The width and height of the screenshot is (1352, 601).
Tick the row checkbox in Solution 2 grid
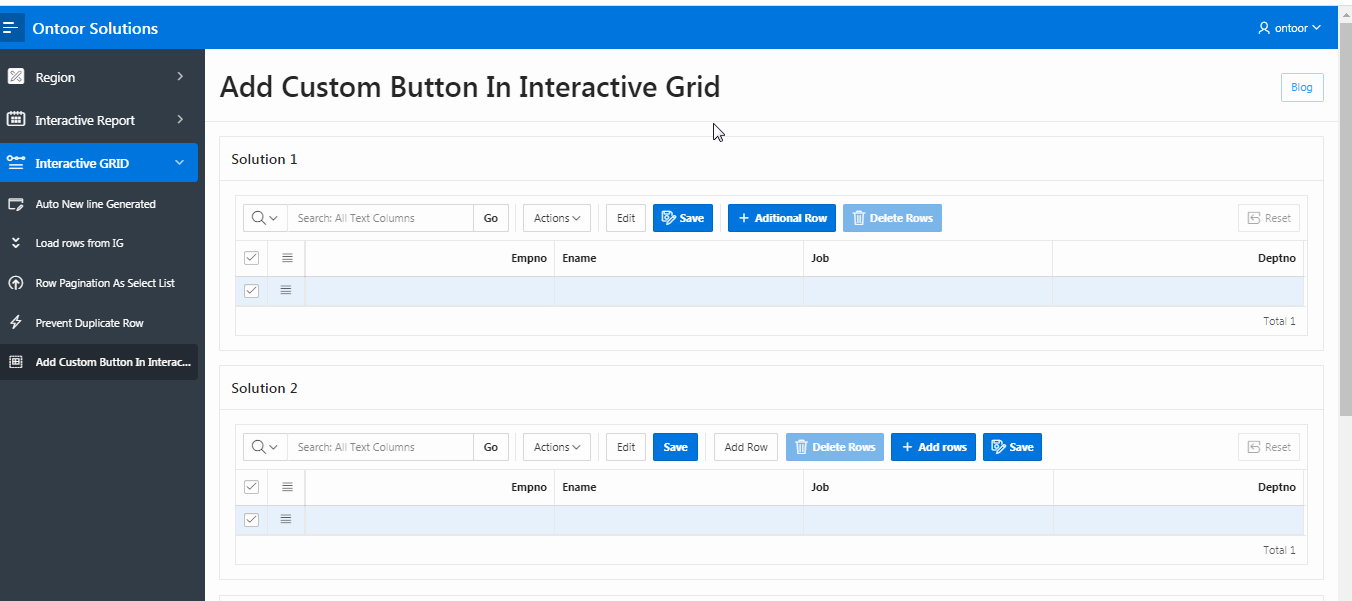tap(251, 519)
